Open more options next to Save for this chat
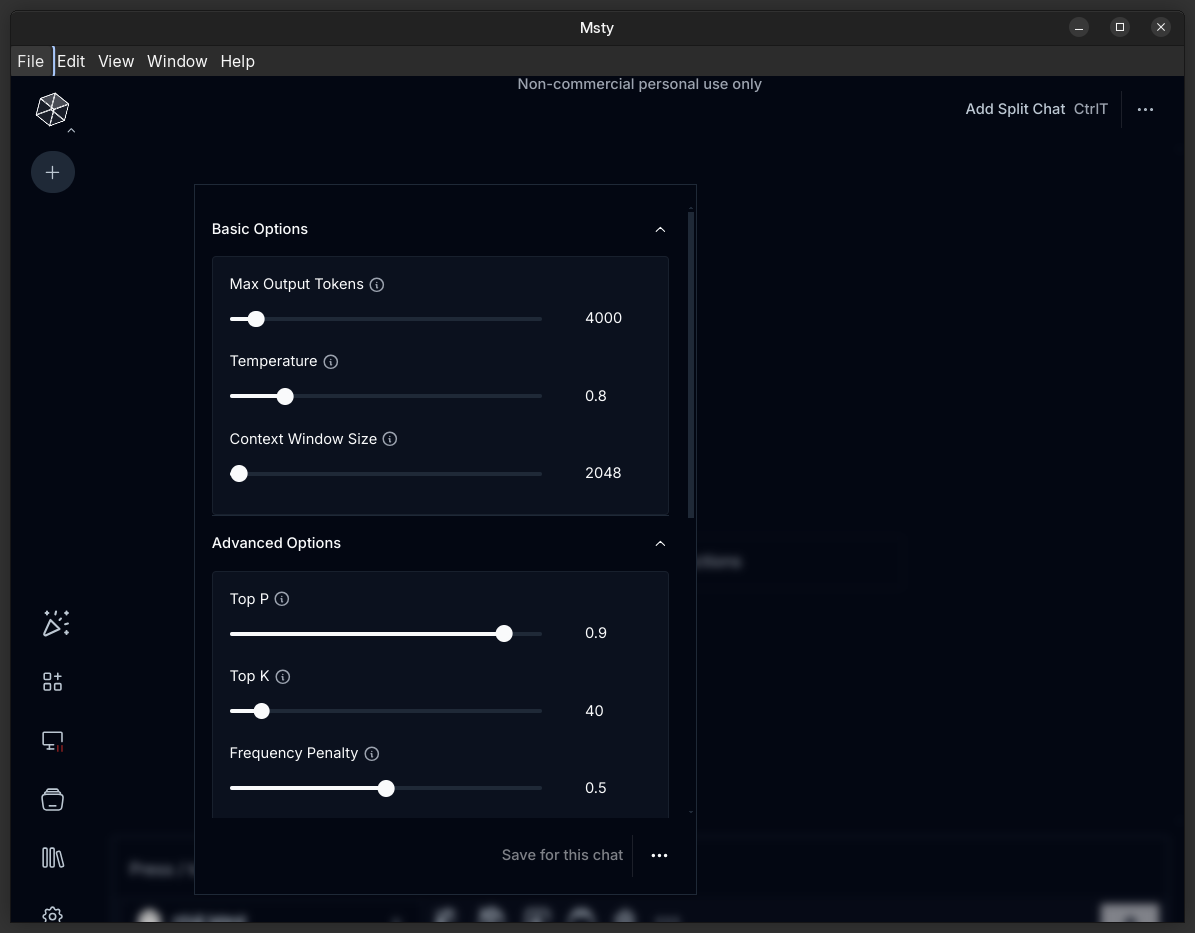 click(x=659, y=856)
